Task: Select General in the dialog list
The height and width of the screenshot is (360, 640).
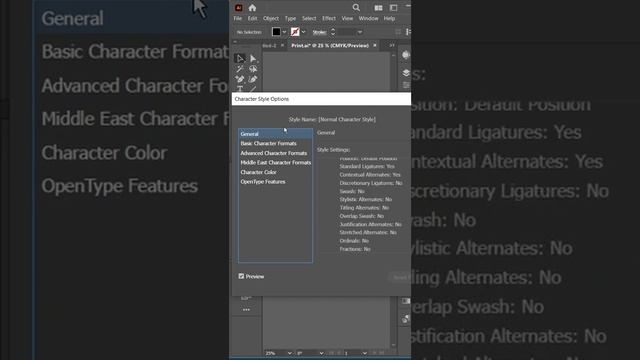Action: pyautogui.click(x=276, y=134)
